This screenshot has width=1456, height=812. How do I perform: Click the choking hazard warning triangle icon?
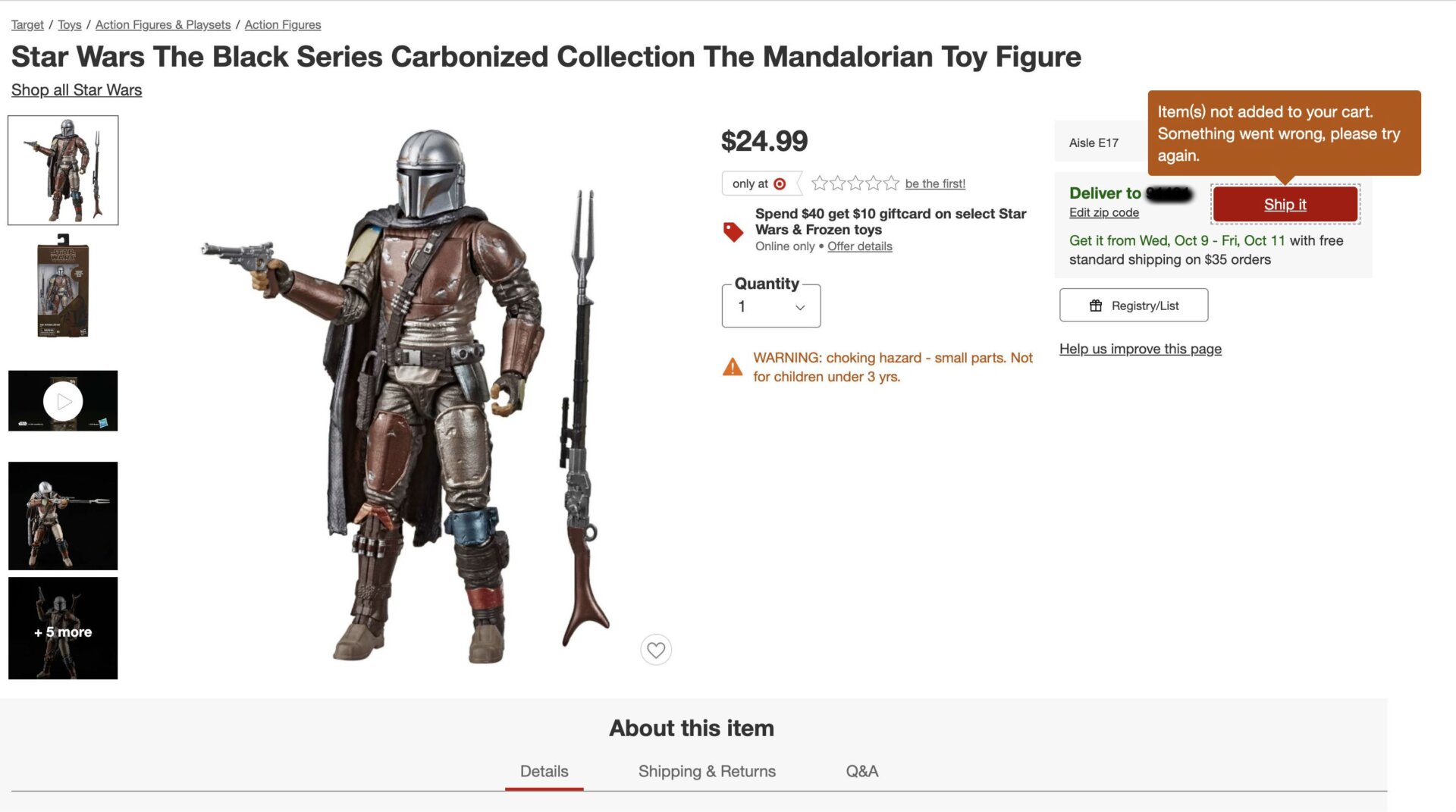point(733,367)
